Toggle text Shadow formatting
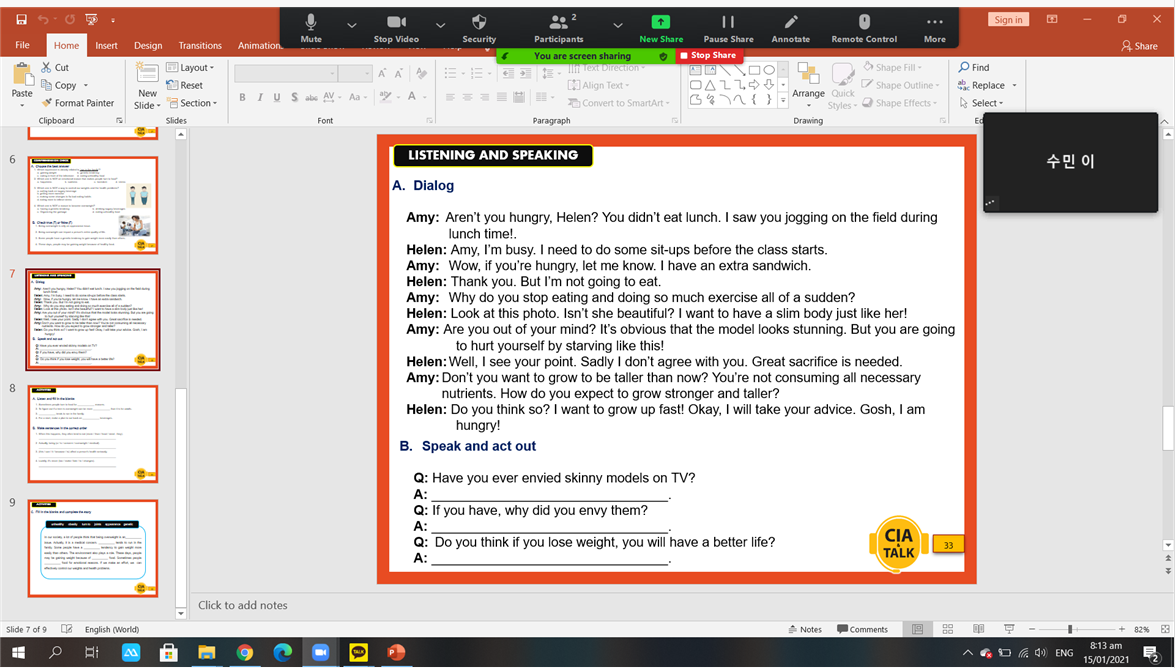Viewport: 1175px width, 668px height. (x=294, y=97)
